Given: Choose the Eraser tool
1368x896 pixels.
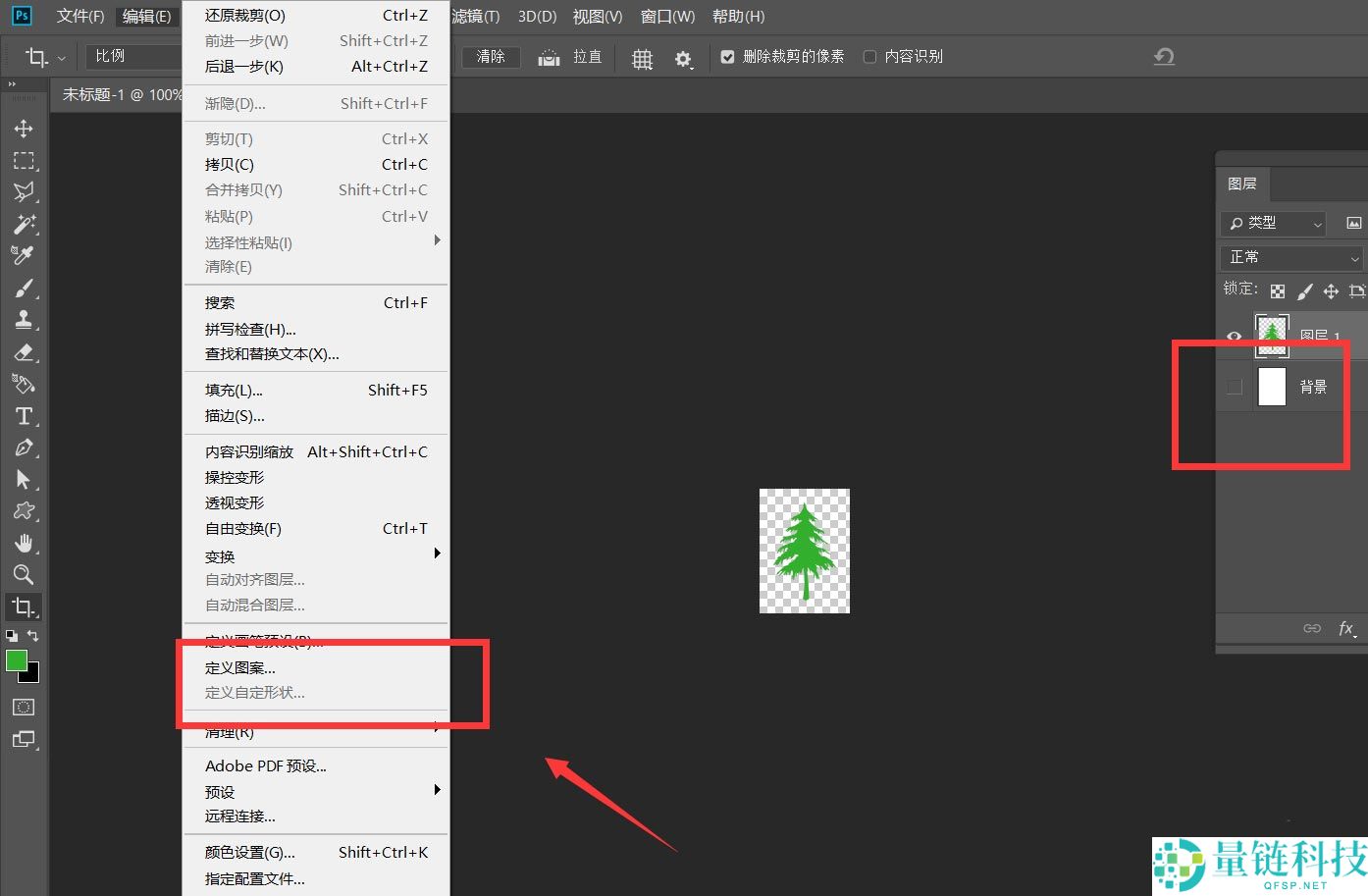Looking at the screenshot, I should 24,351.
